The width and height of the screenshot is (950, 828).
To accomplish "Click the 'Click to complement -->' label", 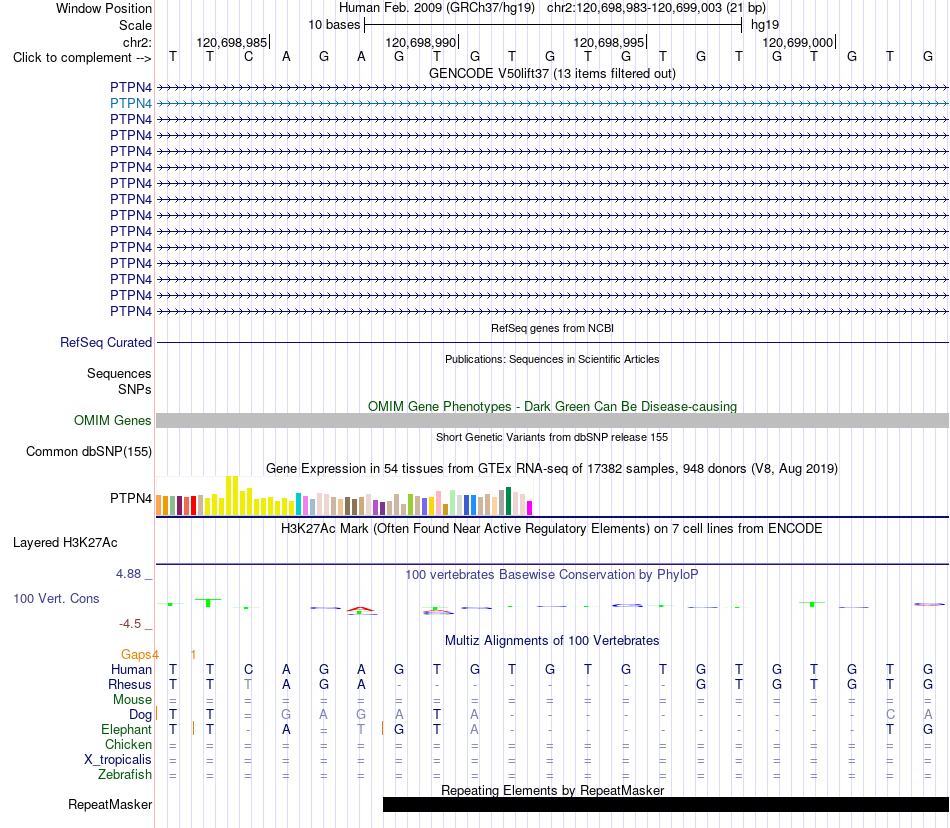I will point(82,58).
